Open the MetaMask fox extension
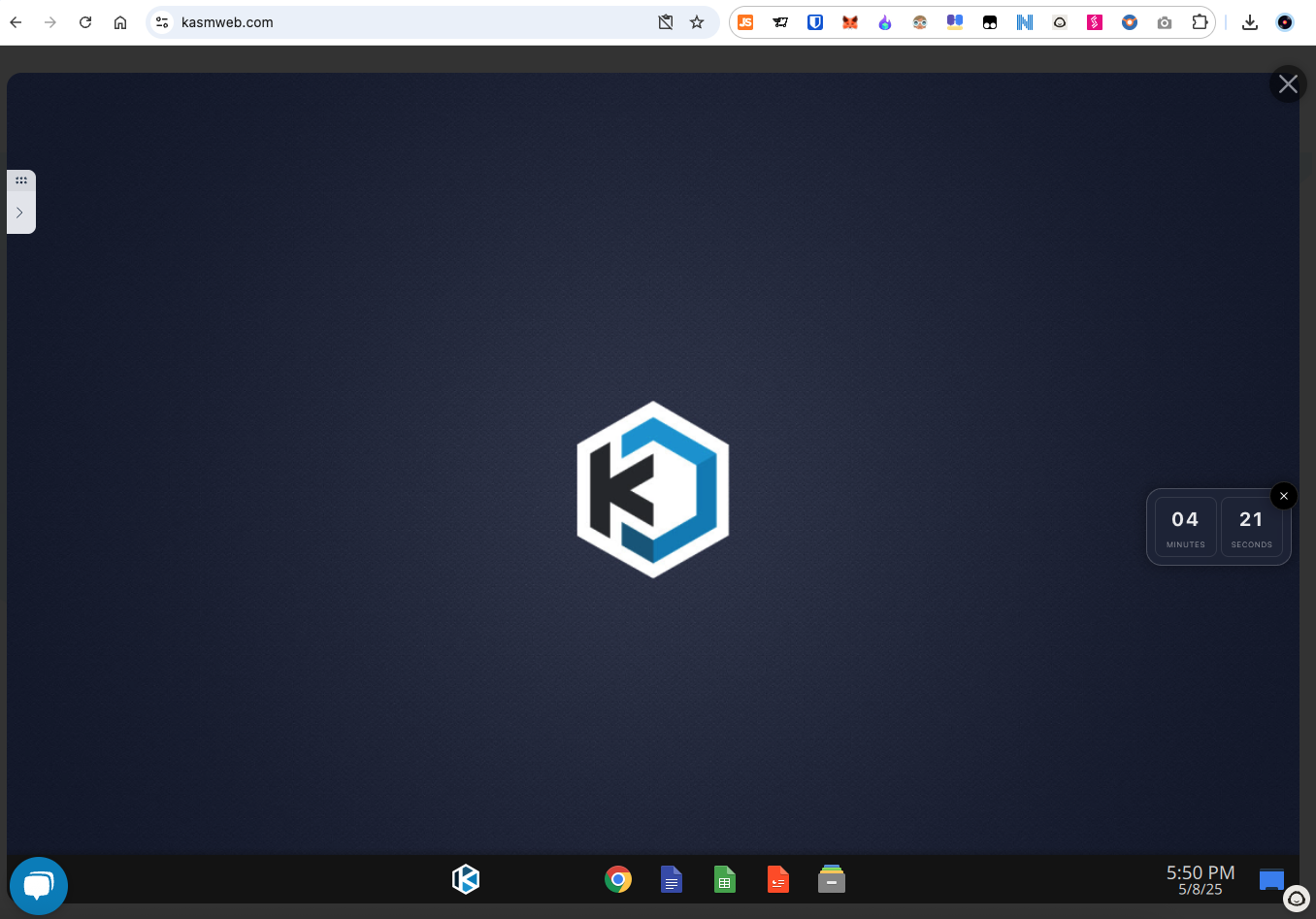Screen dimensions: 1316x919 (850, 22)
